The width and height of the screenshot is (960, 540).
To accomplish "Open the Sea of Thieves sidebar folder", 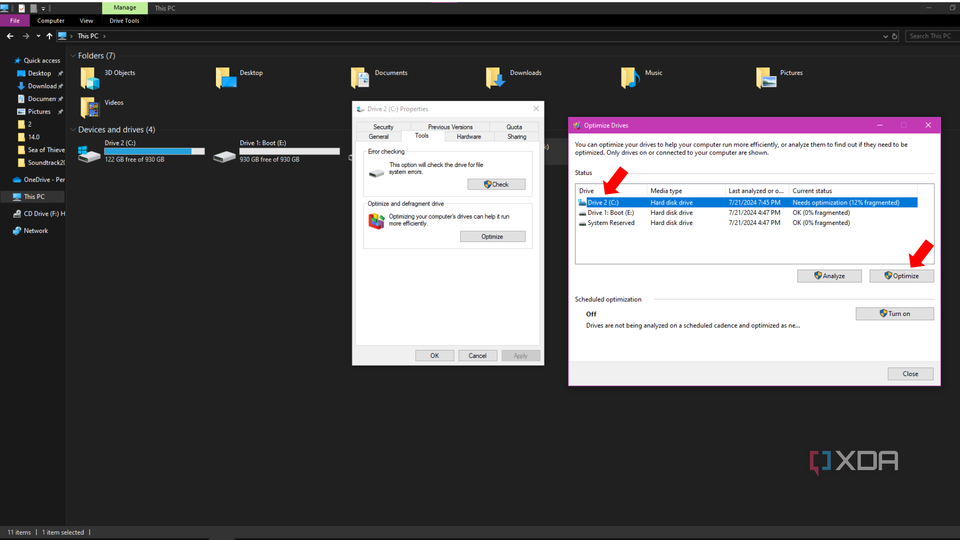I will pos(41,150).
